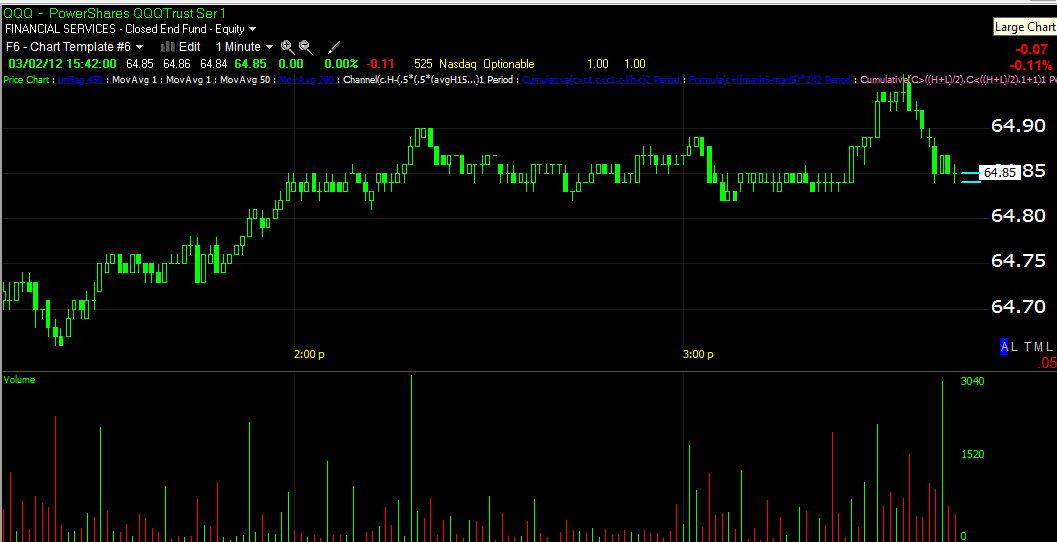This screenshot has width=1057, height=542.
Task: Click the 64.80 price axis label
Action: pos(1018,216)
